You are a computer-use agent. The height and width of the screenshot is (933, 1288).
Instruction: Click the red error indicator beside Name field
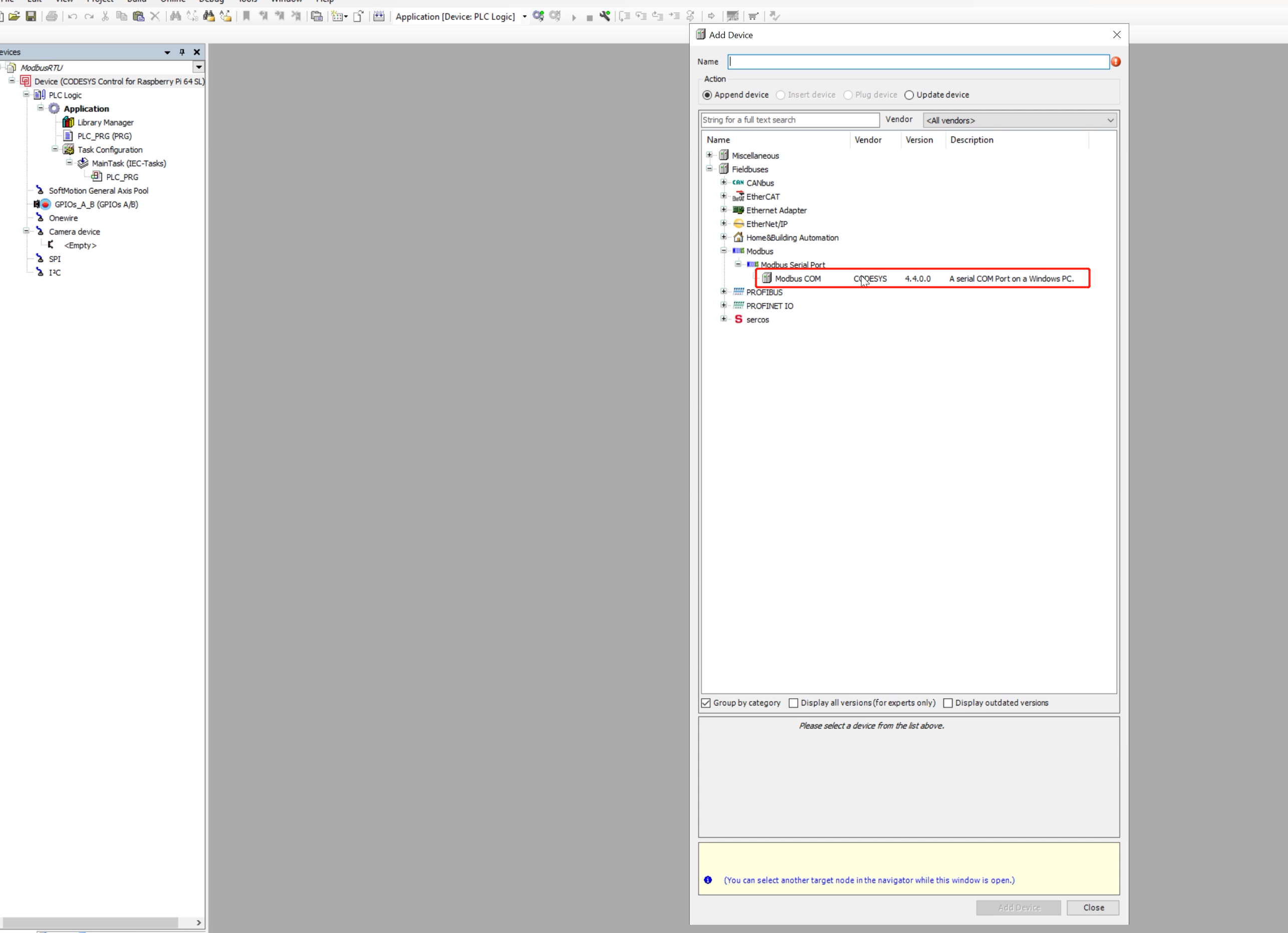click(1115, 62)
